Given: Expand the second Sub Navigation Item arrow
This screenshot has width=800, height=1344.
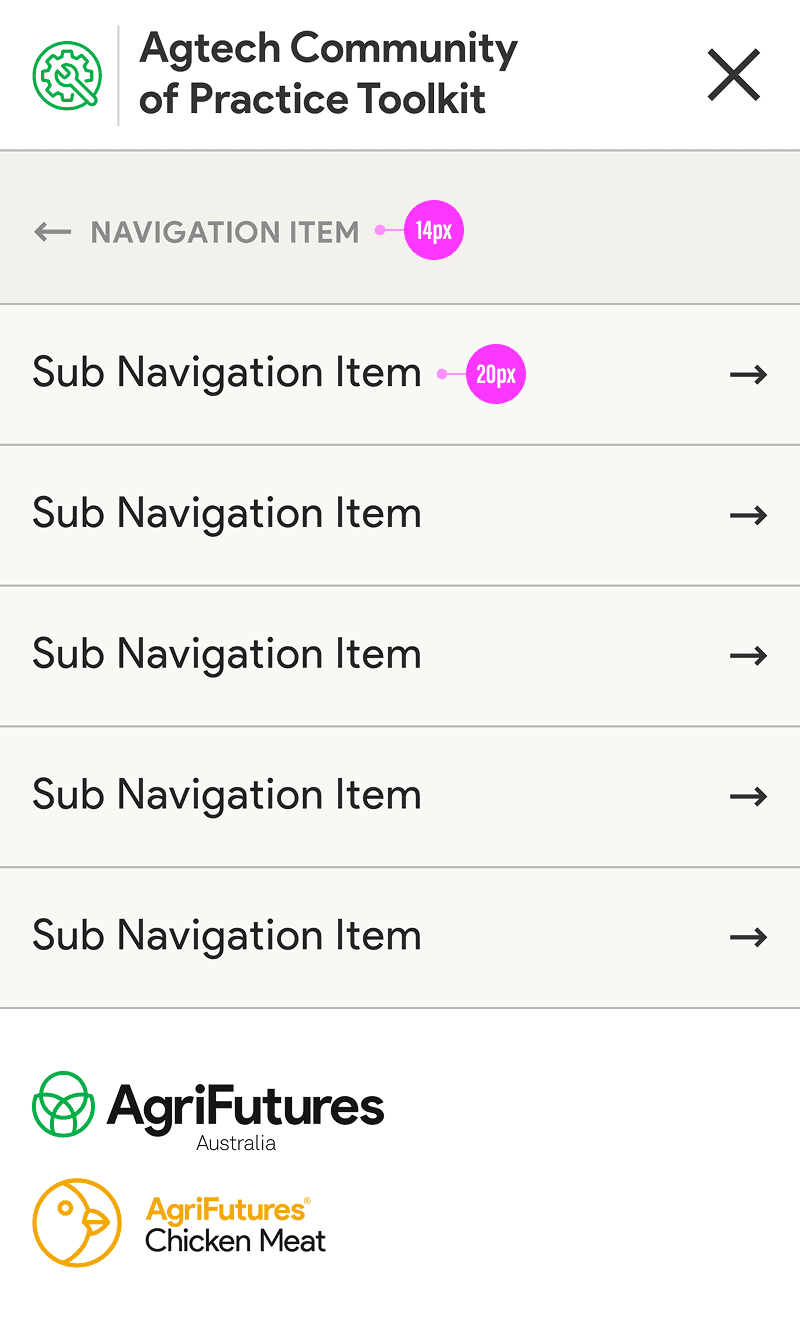Looking at the screenshot, I should point(748,516).
